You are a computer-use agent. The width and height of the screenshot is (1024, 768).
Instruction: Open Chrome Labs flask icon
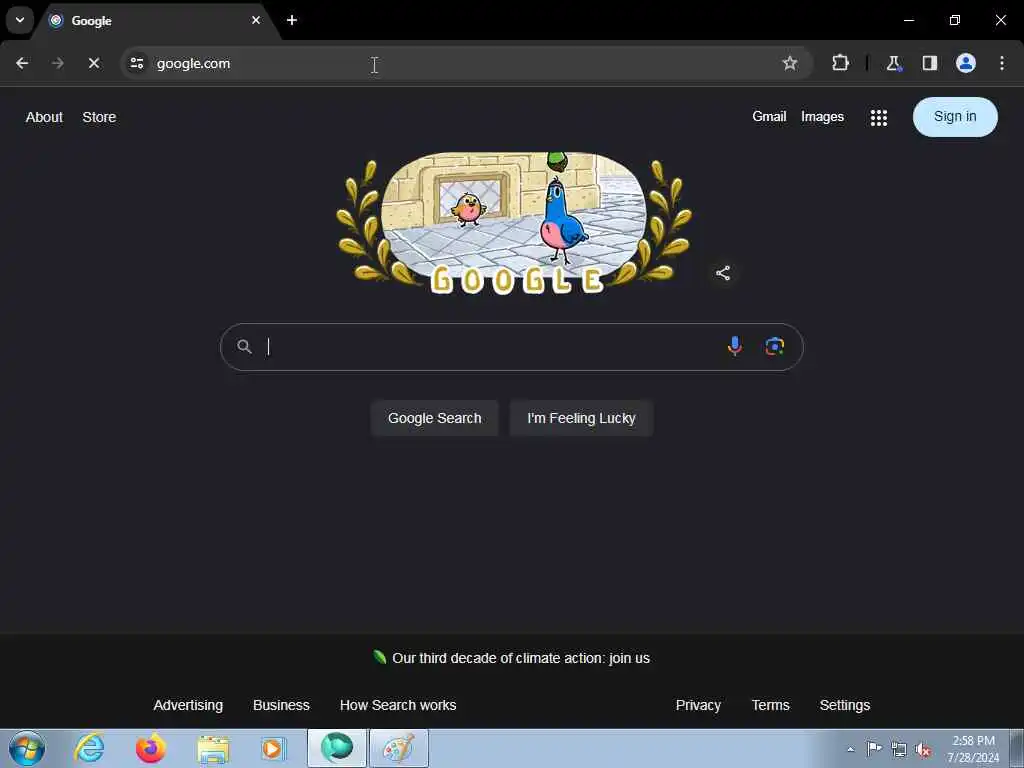pos(893,63)
